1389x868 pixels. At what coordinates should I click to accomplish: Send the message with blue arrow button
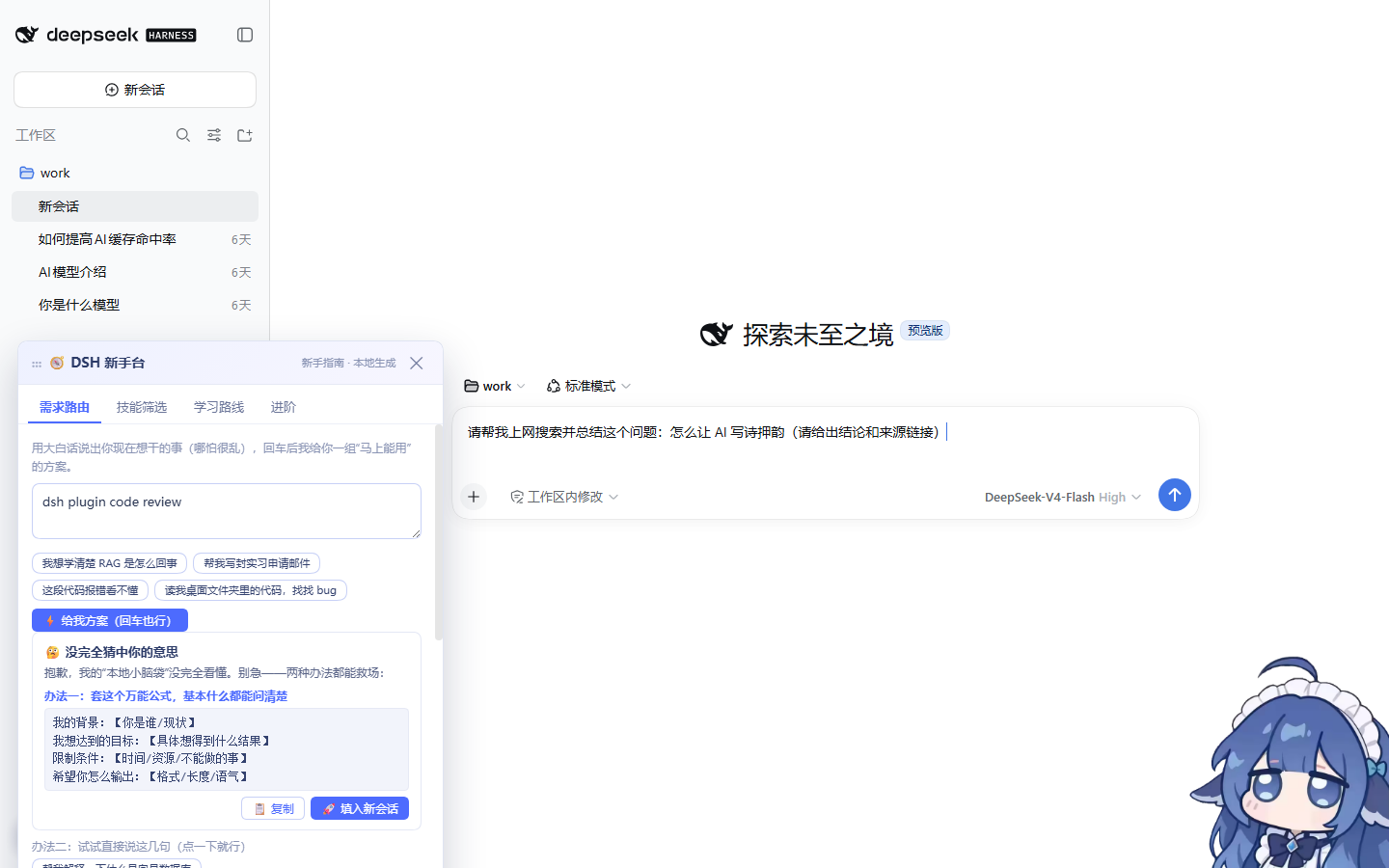click(1174, 495)
